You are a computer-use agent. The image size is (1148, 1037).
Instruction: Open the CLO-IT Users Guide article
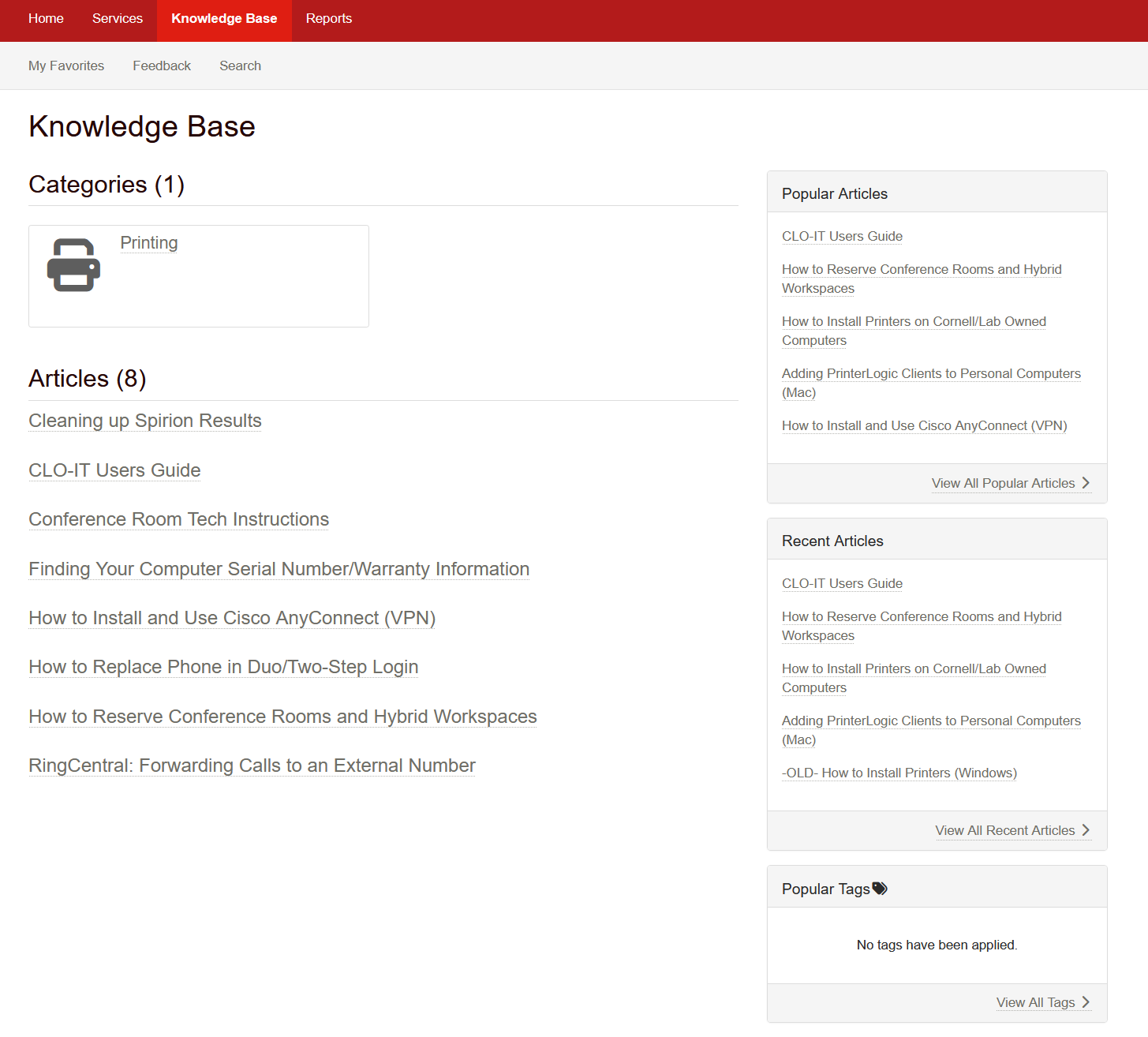114,470
